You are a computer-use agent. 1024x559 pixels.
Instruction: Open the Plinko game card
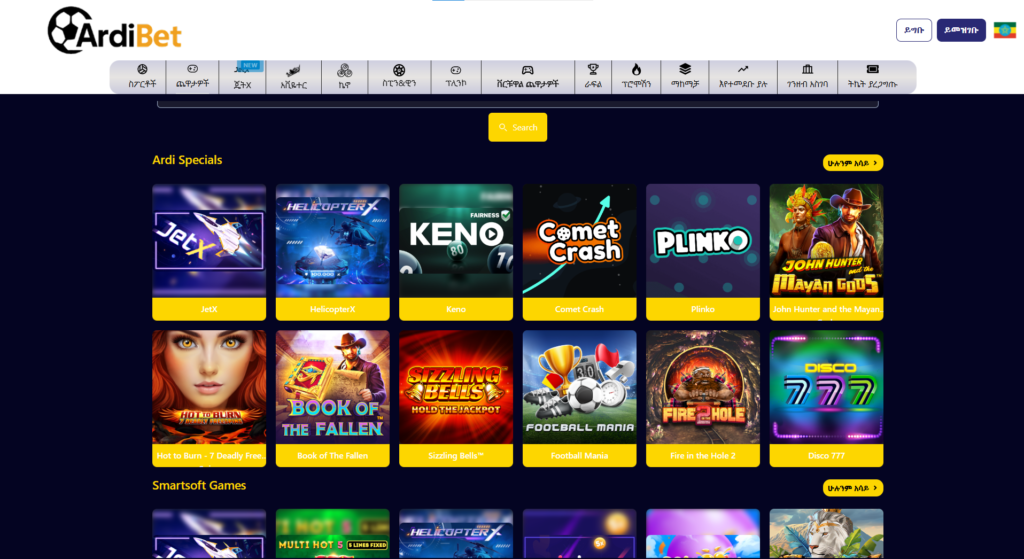pyautogui.click(x=703, y=252)
